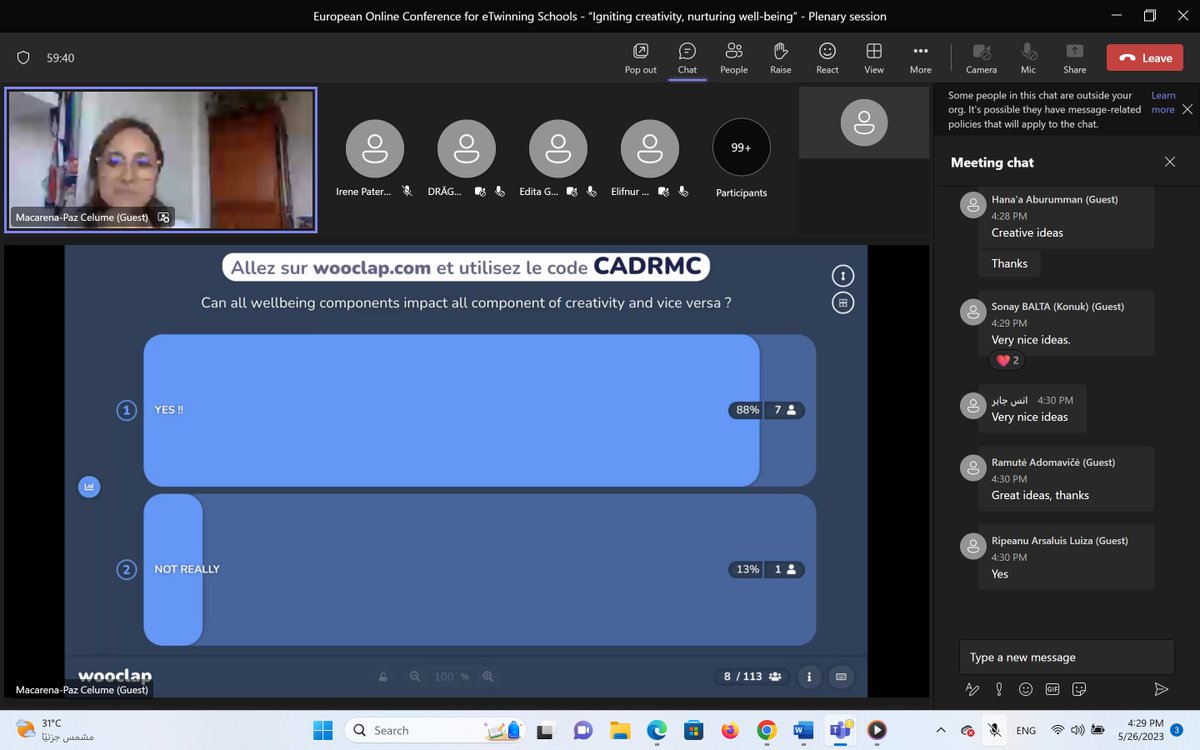Viewport: 1200px width, 750px height.
Task: Open the GIF picker in chat
Action: click(x=1052, y=689)
